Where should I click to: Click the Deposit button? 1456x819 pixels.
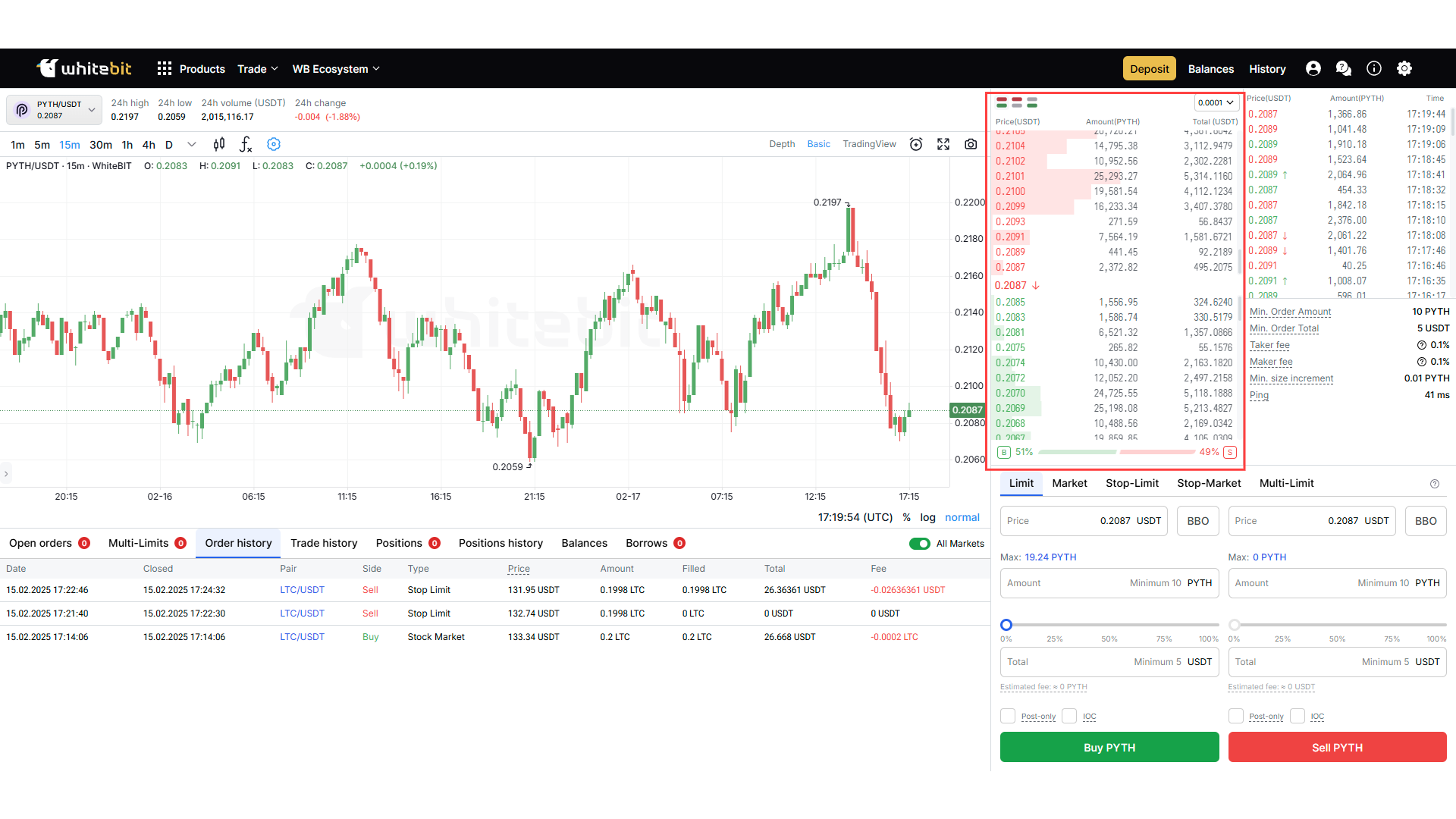[x=1150, y=68]
